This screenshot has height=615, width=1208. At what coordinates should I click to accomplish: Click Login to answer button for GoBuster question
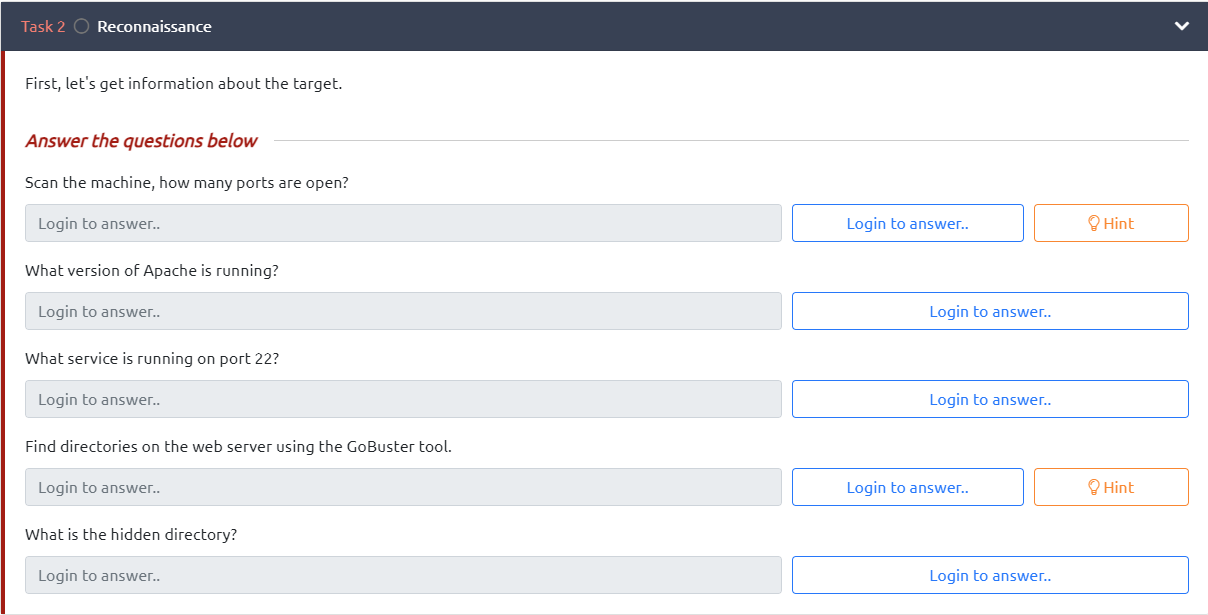pos(907,487)
